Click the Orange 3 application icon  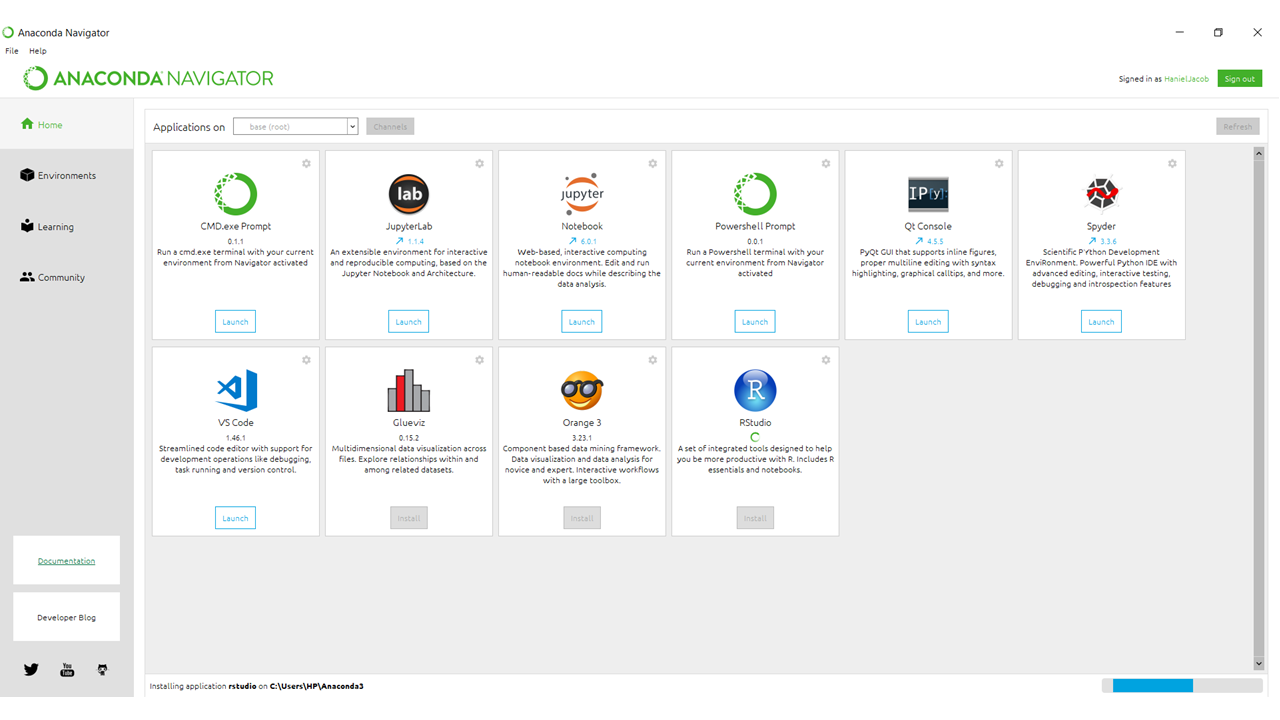pyautogui.click(x=582, y=390)
